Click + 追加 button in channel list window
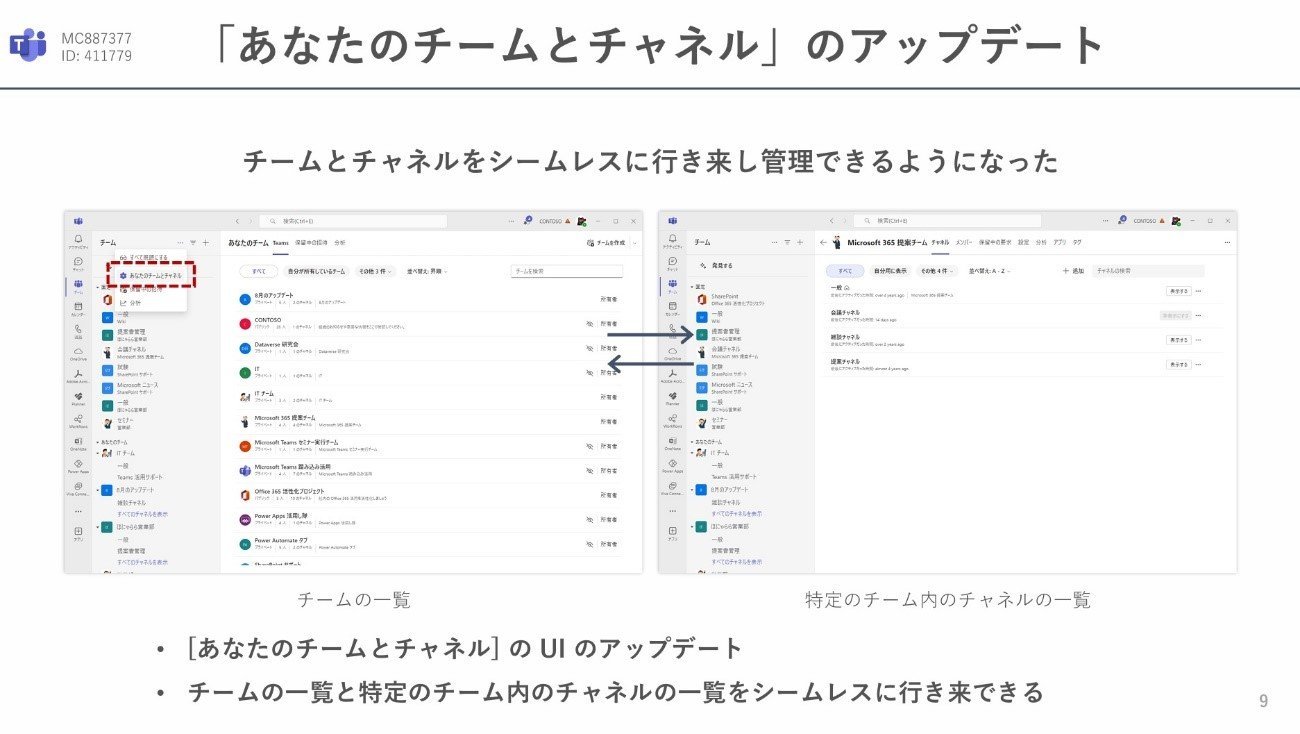The height and width of the screenshot is (734, 1300). pos(1073,271)
